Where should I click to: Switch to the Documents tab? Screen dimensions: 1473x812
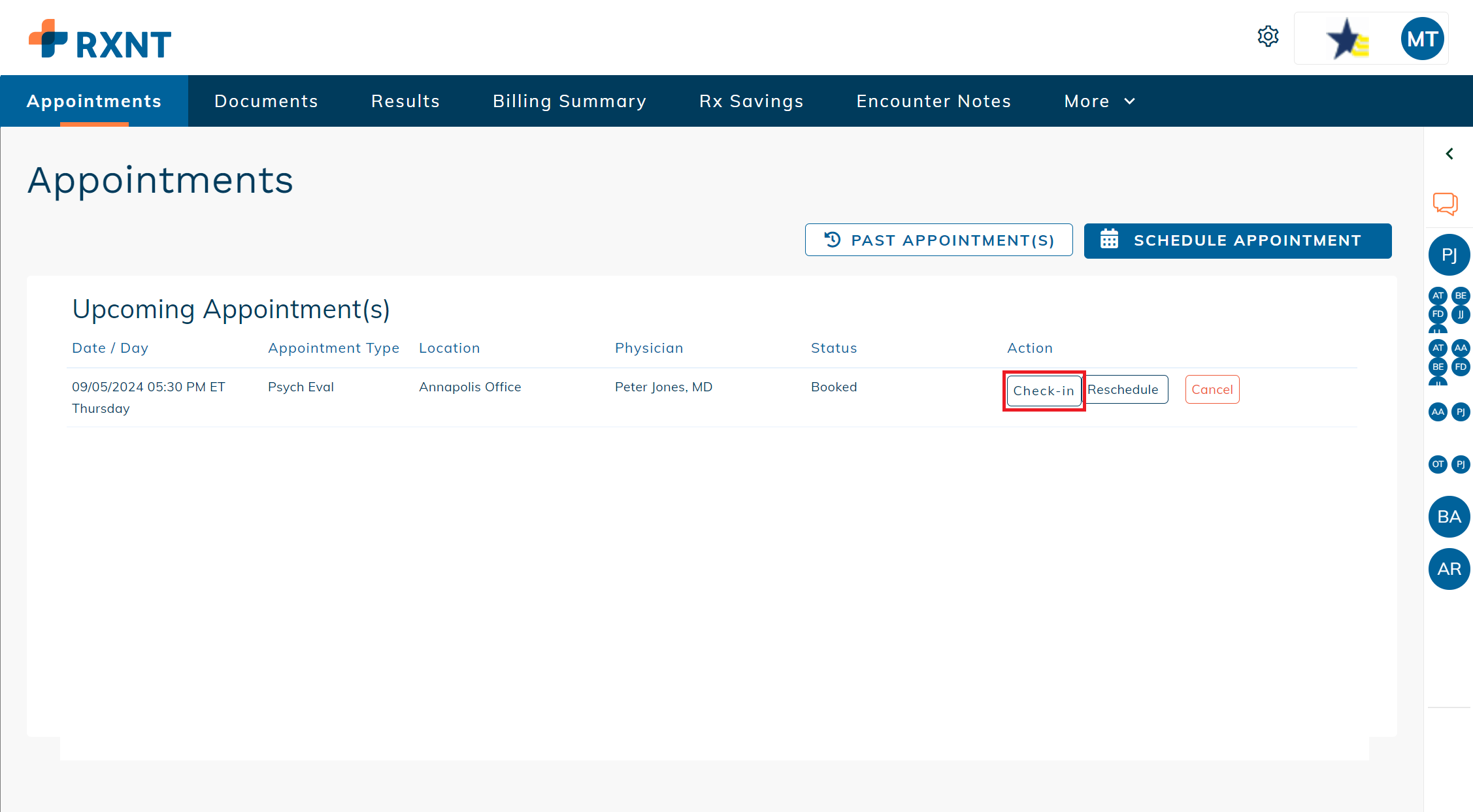[x=267, y=101]
